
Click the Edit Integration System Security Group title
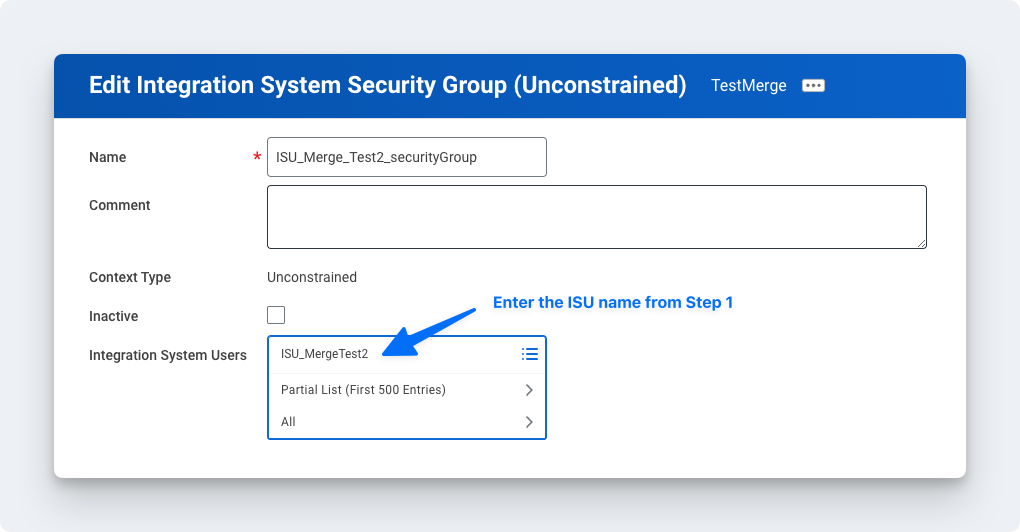tap(387, 85)
